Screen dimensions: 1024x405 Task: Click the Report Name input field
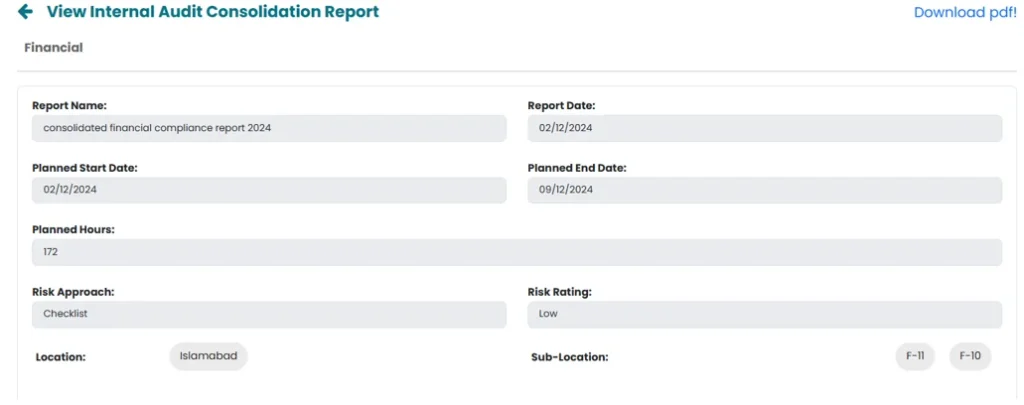point(269,128)
